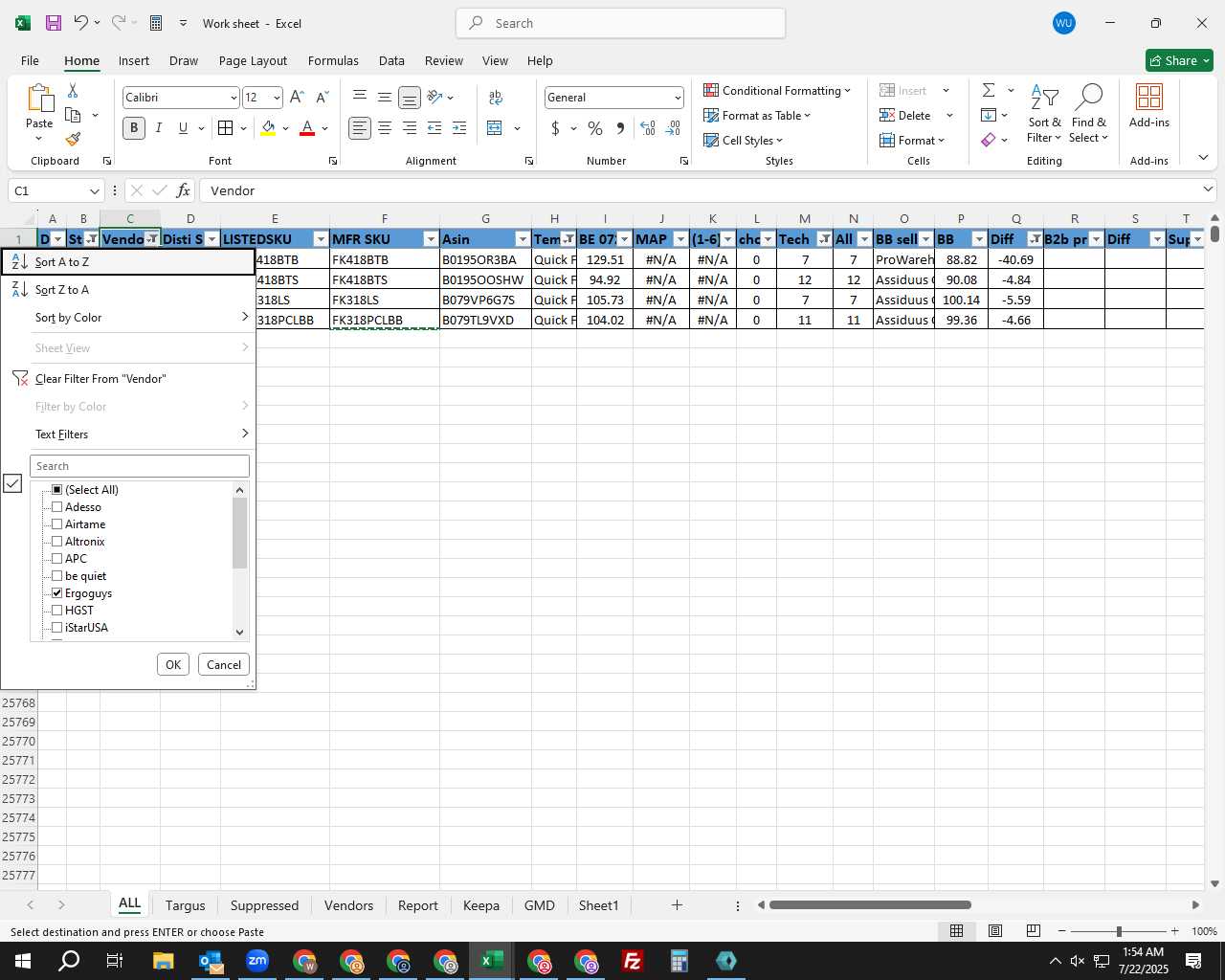Viewport: 1225px width, 980px height.
Task: Check the Airtame filter checkbox
Action: tap(56, 523)
